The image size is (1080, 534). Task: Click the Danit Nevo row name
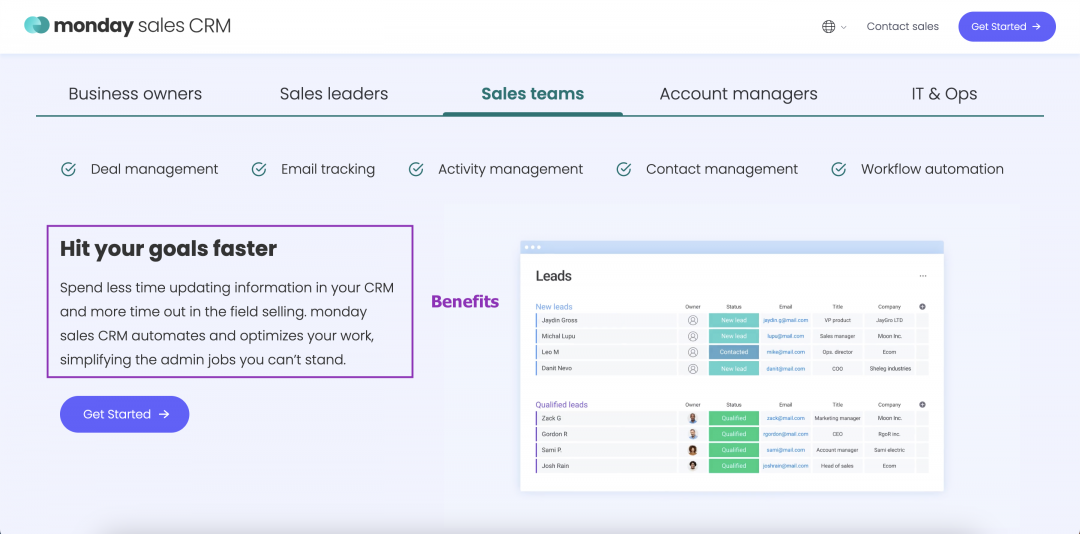point(557,369)
